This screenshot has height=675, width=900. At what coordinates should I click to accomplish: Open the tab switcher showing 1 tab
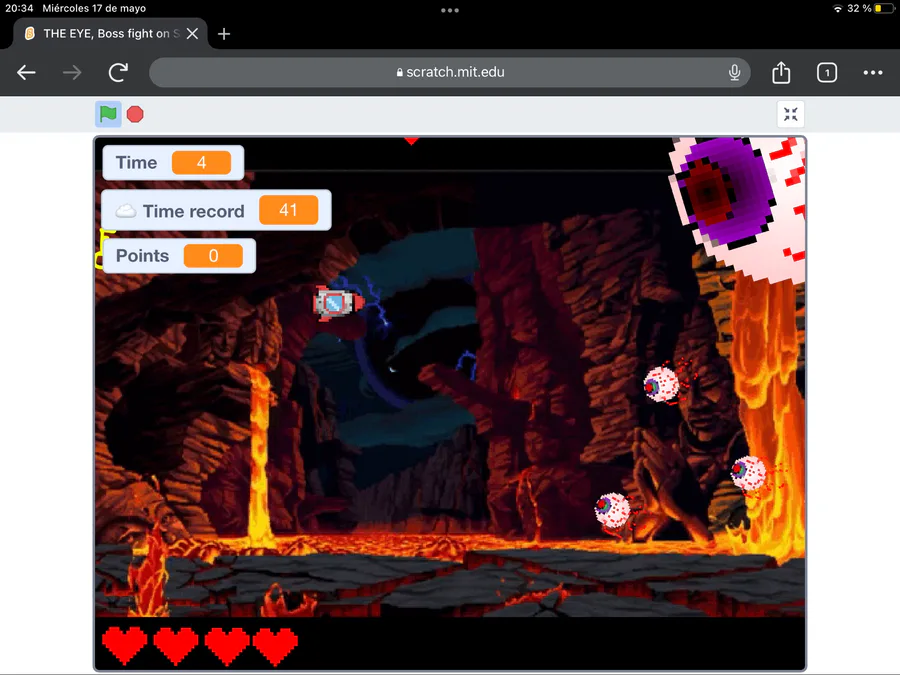(827, 72)
